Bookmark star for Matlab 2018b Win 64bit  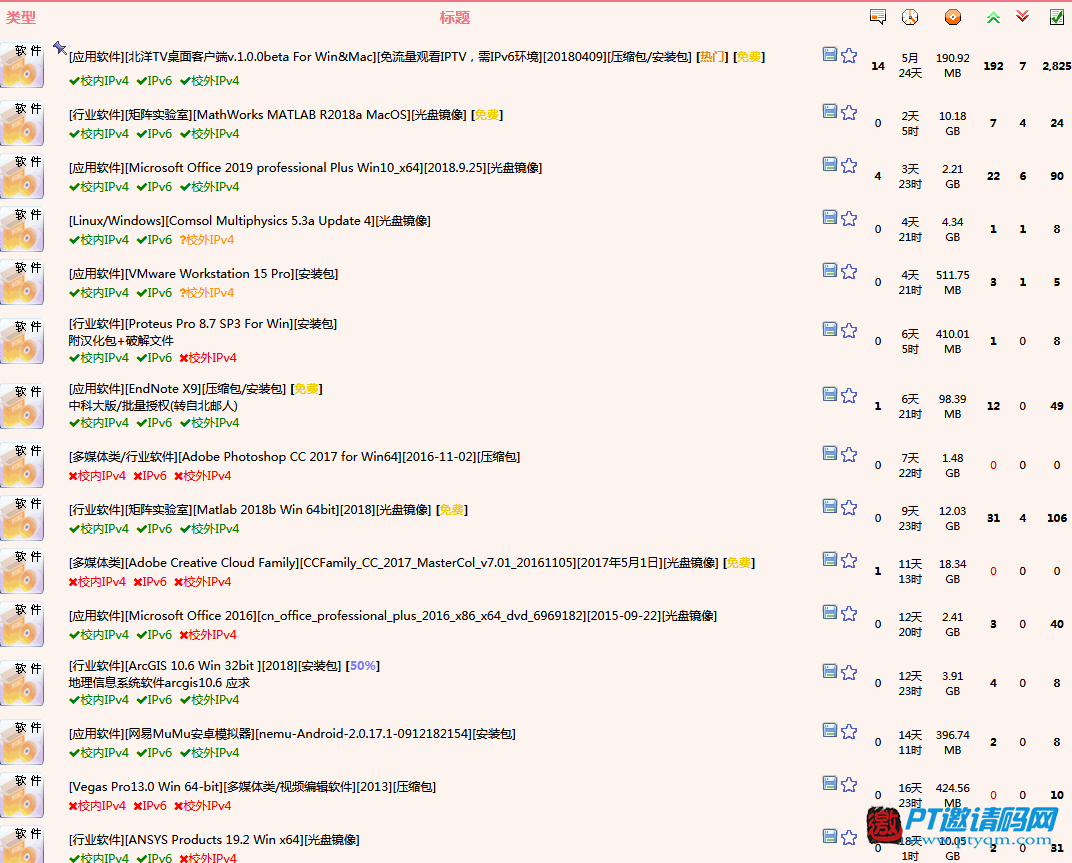pyautogui.click(x=849, y=507)
